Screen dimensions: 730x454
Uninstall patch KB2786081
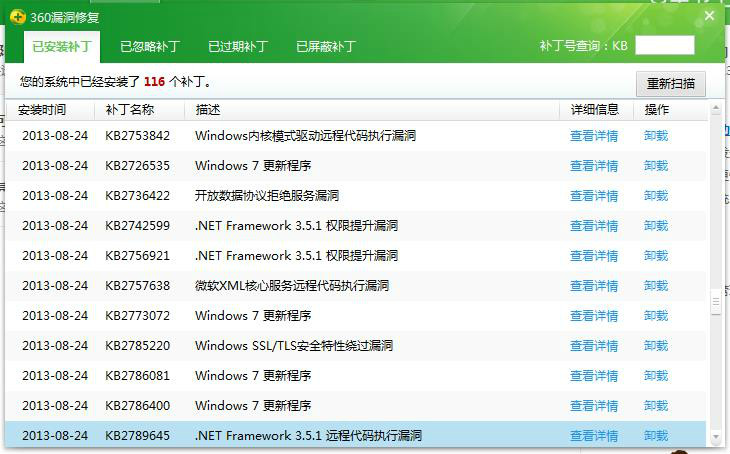(x=656, y=376)
